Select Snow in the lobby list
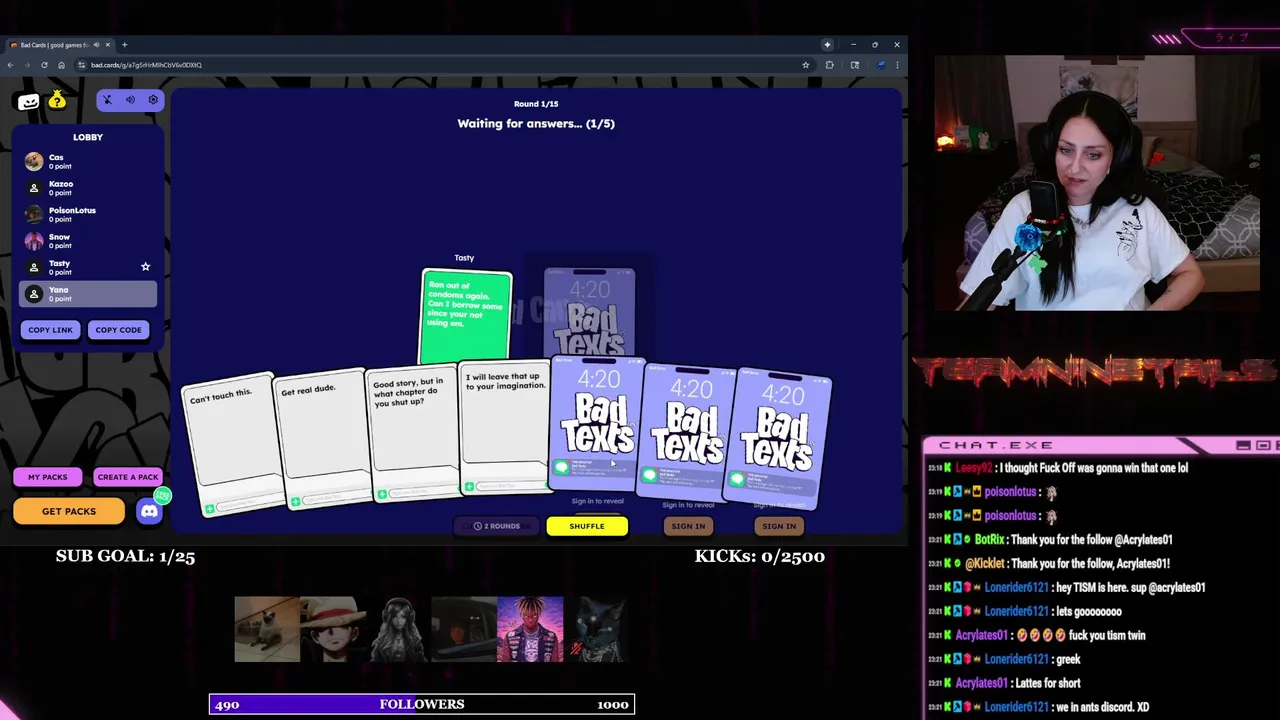This screenshot has height=720, width=1280. point(88,241)
